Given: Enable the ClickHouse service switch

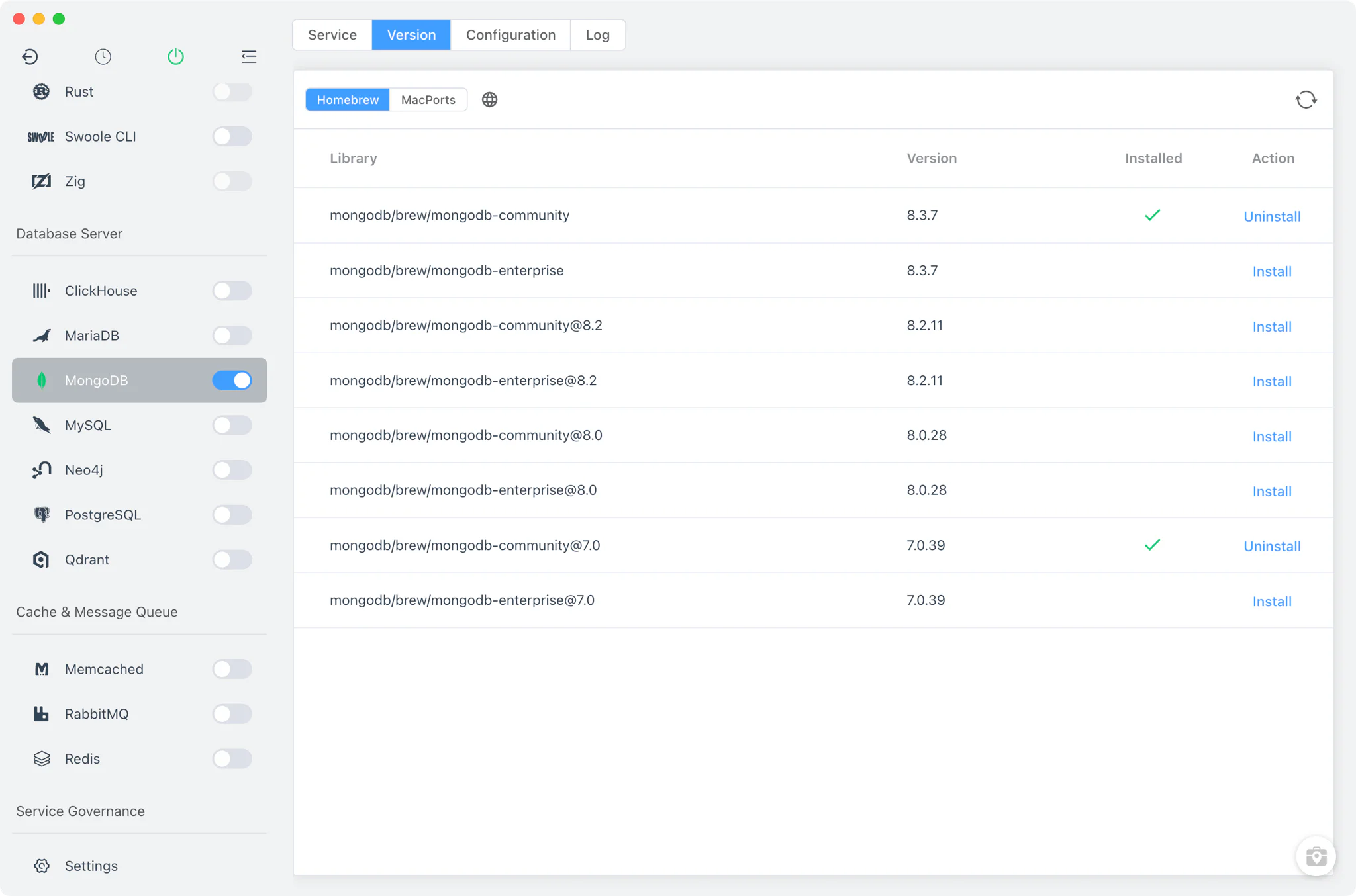Looking at the screenshot, I should [232, 291].
